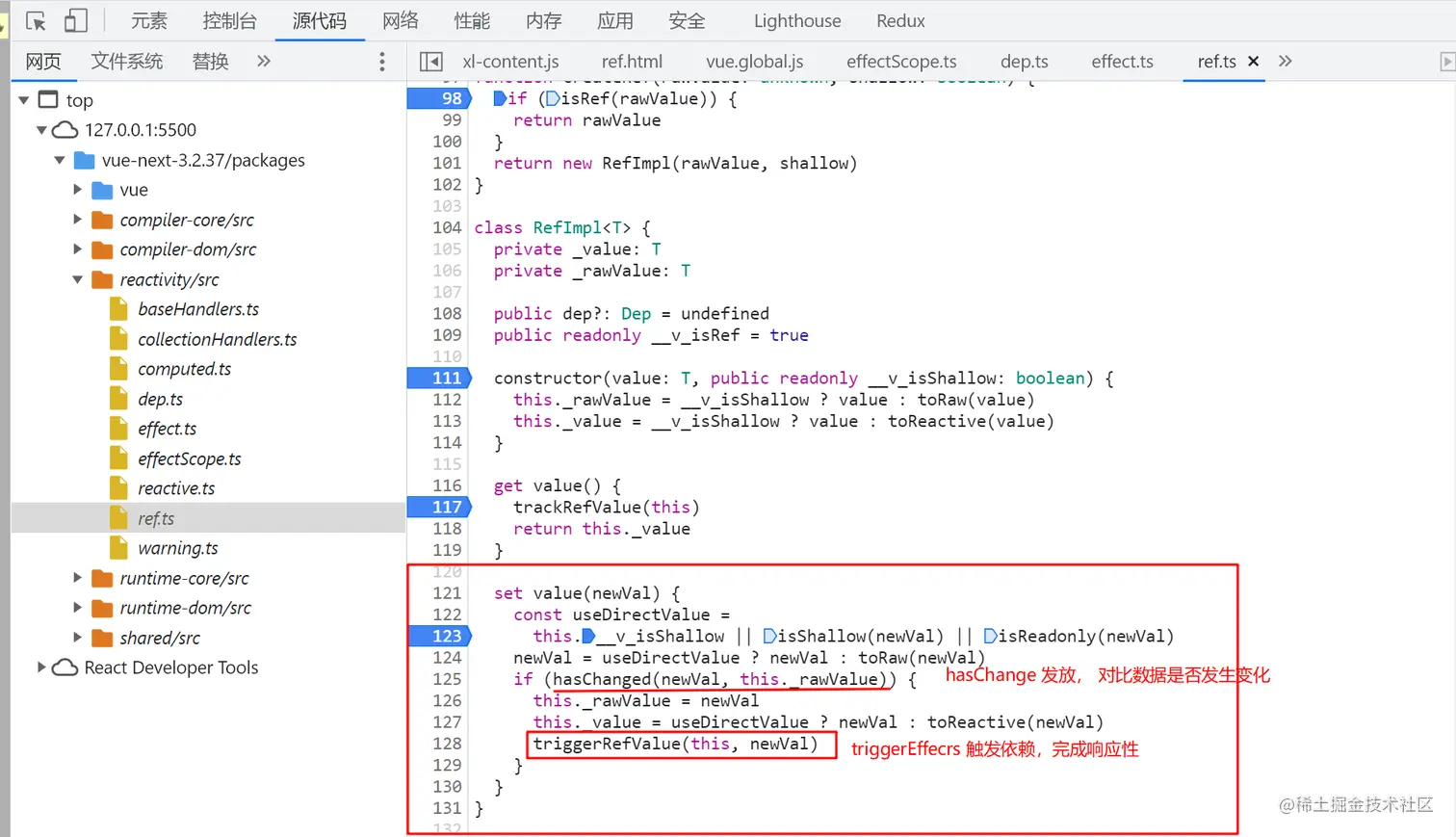This screenshot has height=837, width=1456.
Task: Expand the runtime-dom/src folder
Action: click(78, 608)
